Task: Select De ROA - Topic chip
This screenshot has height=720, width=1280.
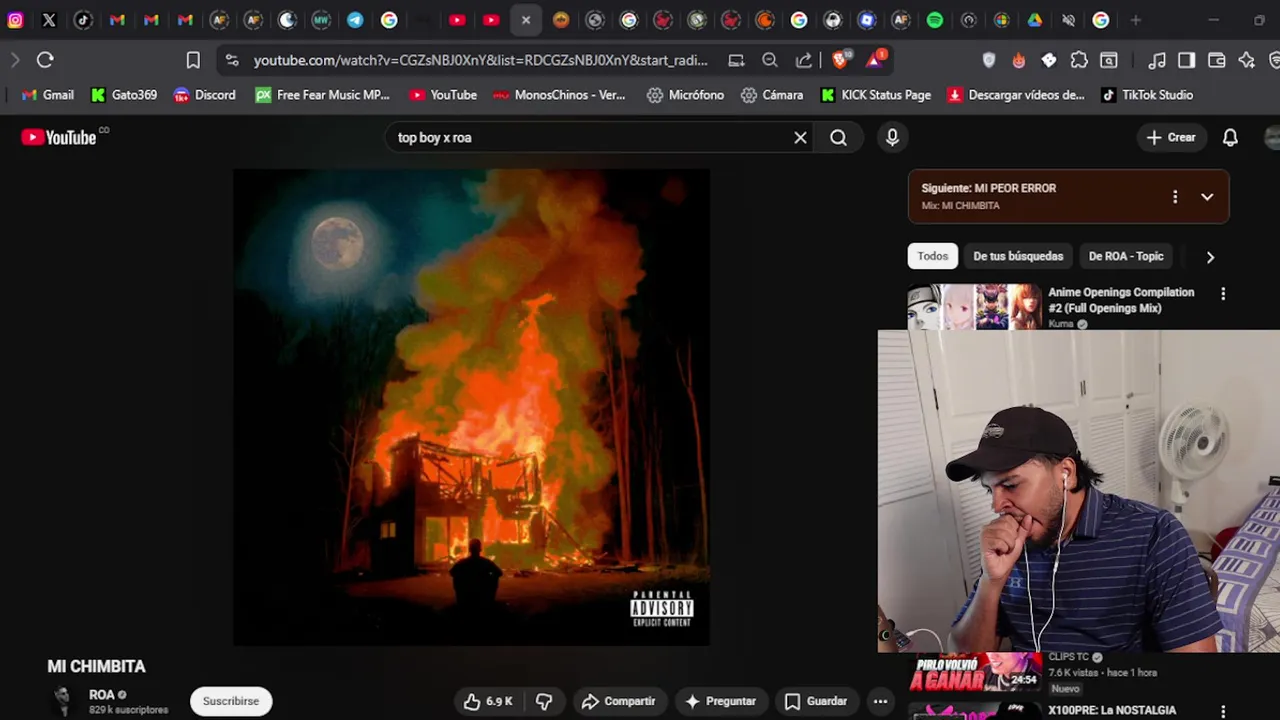Action: click(1126, 256)
